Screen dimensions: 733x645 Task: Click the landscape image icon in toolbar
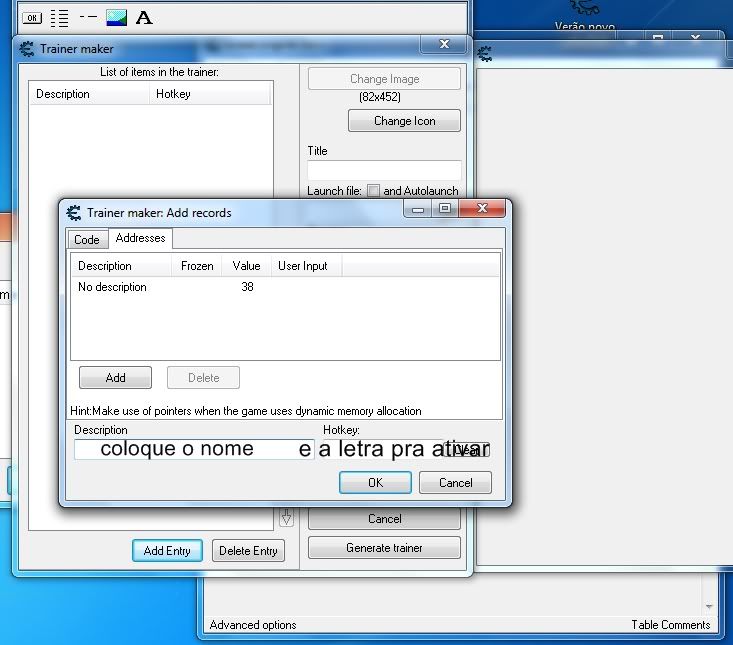click(x=116, y=17)
